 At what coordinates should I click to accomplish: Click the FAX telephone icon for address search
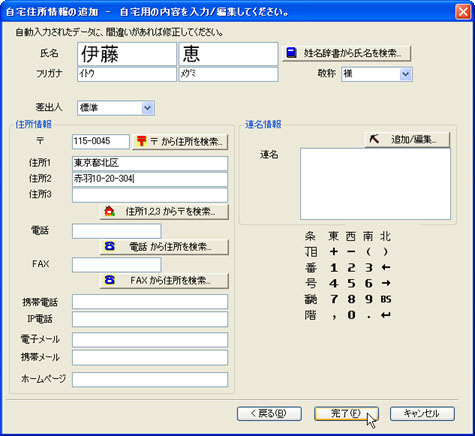(x=110, y=280)
